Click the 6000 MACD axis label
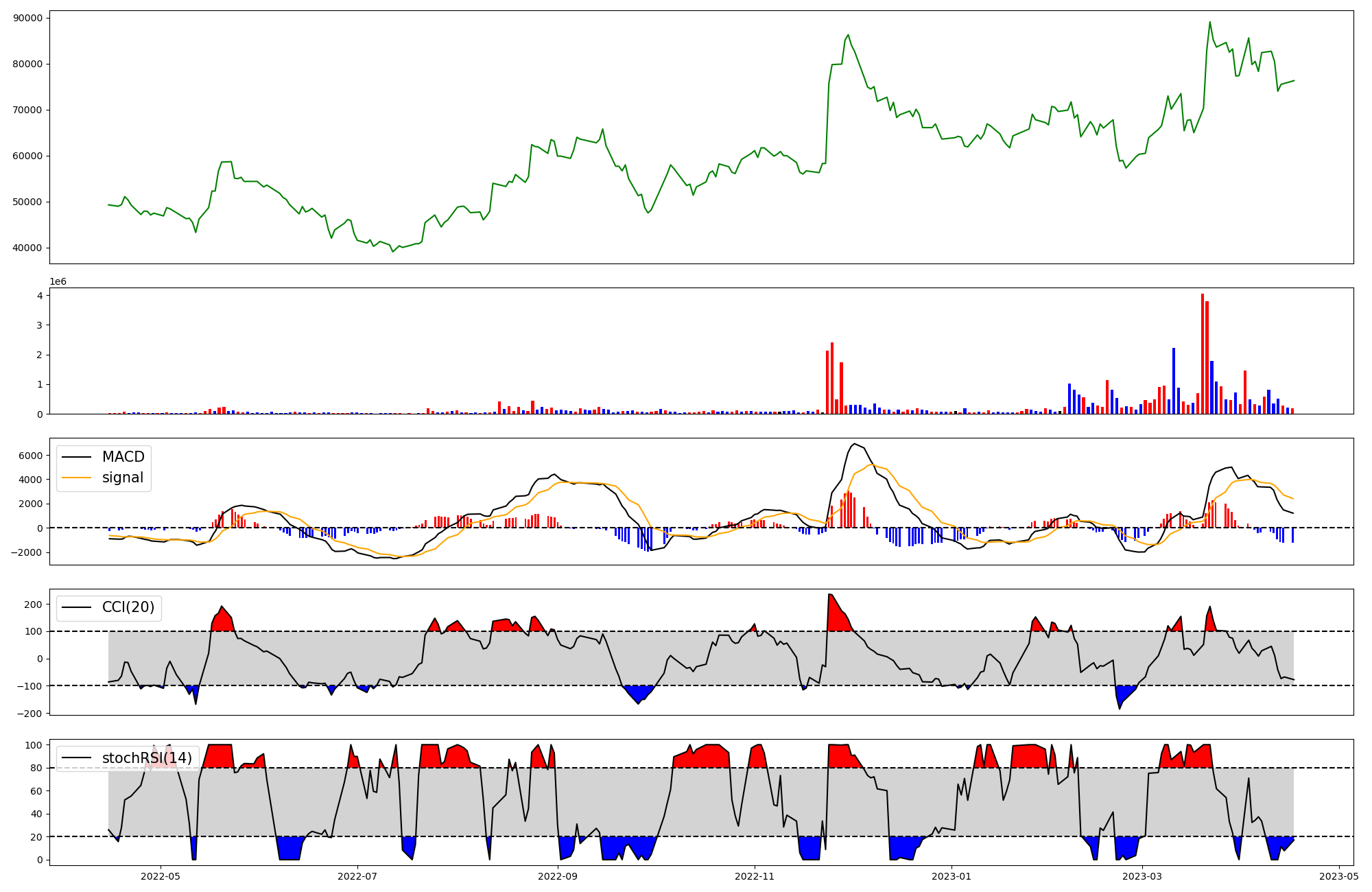 (x=30, y=456)
